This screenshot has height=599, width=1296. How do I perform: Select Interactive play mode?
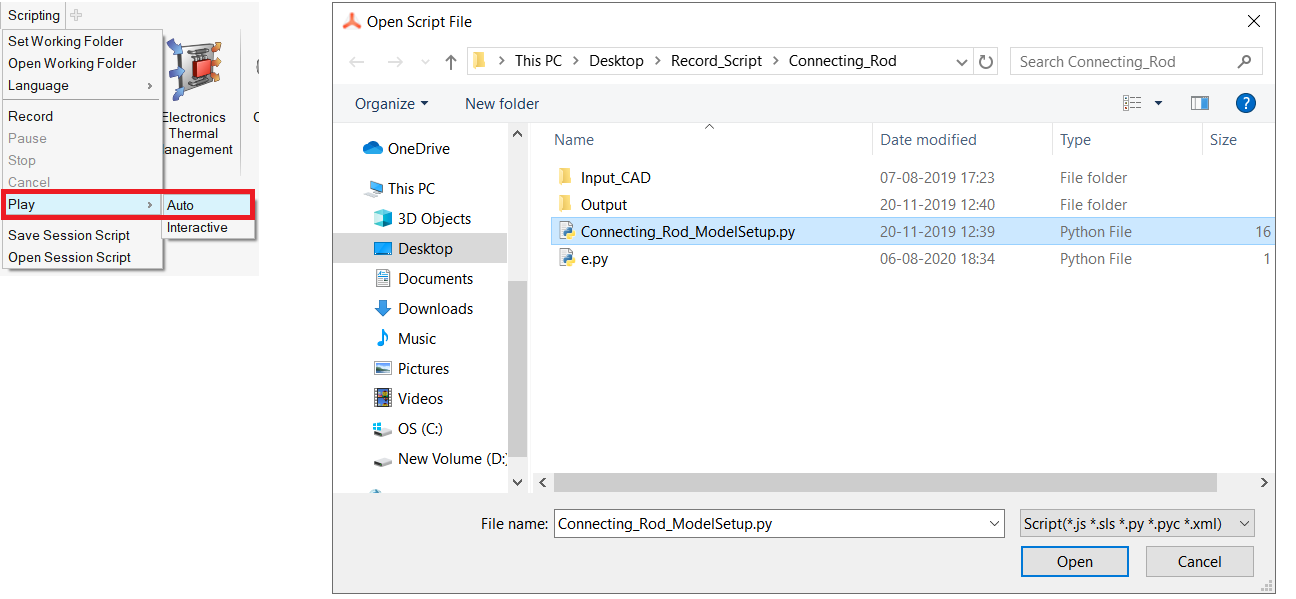point(197,228)
